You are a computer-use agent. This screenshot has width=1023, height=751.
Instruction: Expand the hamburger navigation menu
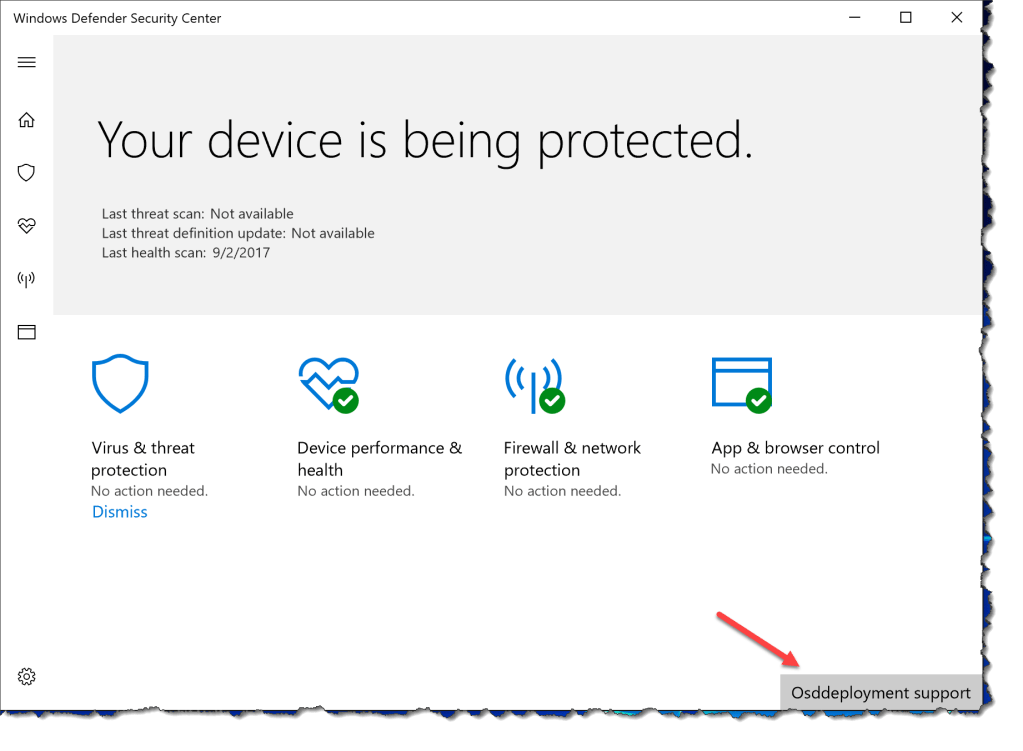(26, 62)
